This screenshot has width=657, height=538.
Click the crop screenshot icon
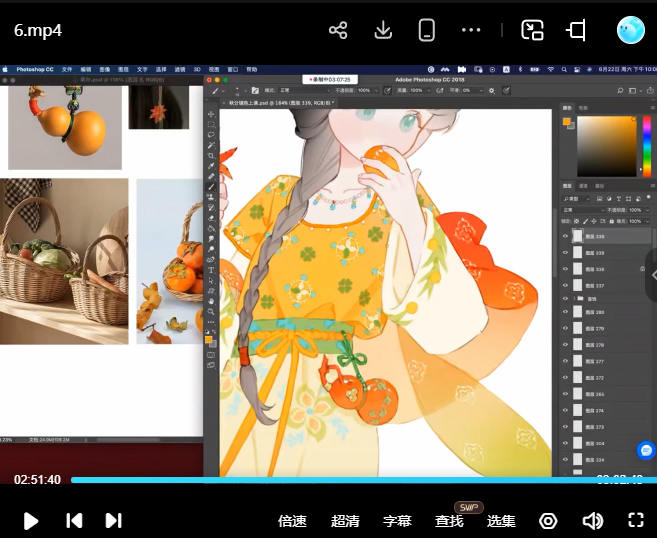(x=576, y=30)
